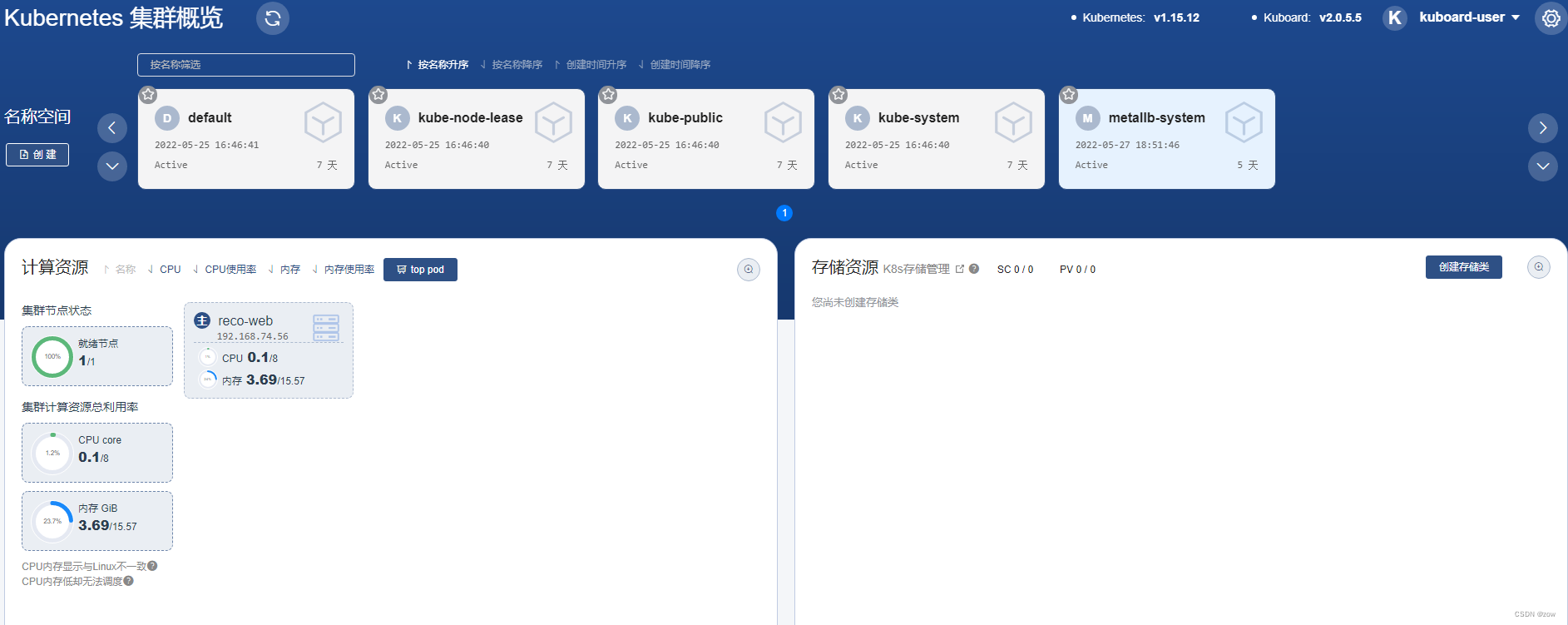Click the cube icon on kube-public card
The image size is (1568, 625).
[783, 122]
